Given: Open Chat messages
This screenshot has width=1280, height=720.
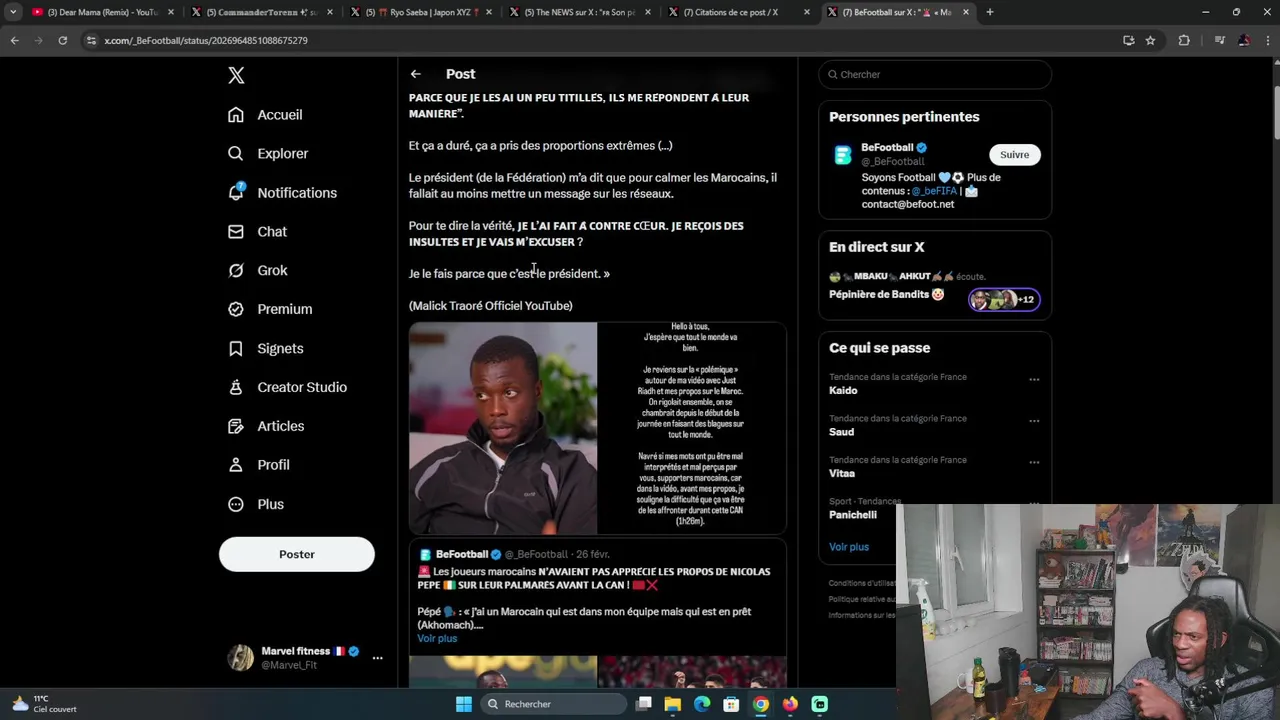Looking at the screenshot, I should click(x=257, y=232).
